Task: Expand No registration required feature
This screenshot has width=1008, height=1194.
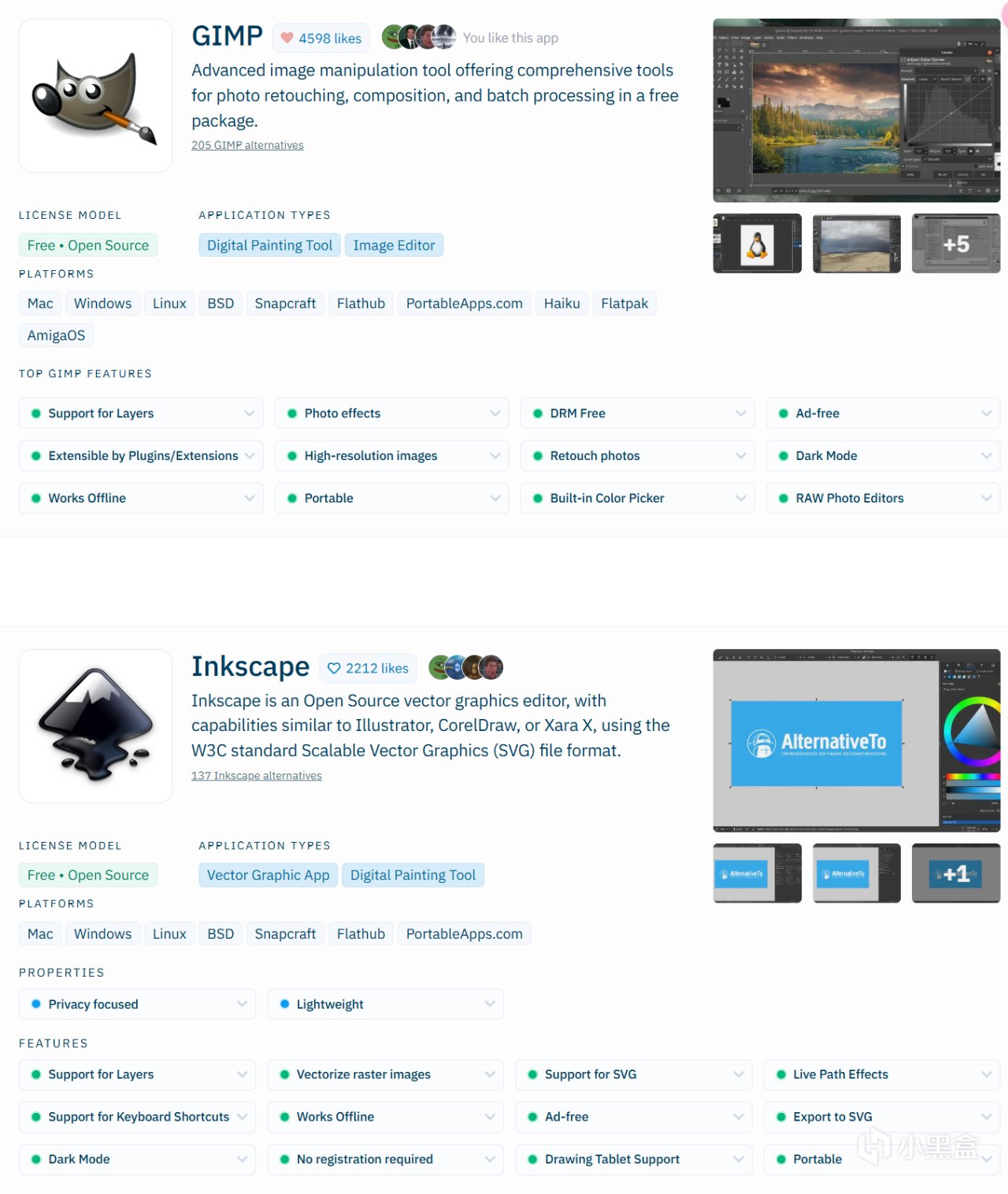Action: [x=385, y=1159]
